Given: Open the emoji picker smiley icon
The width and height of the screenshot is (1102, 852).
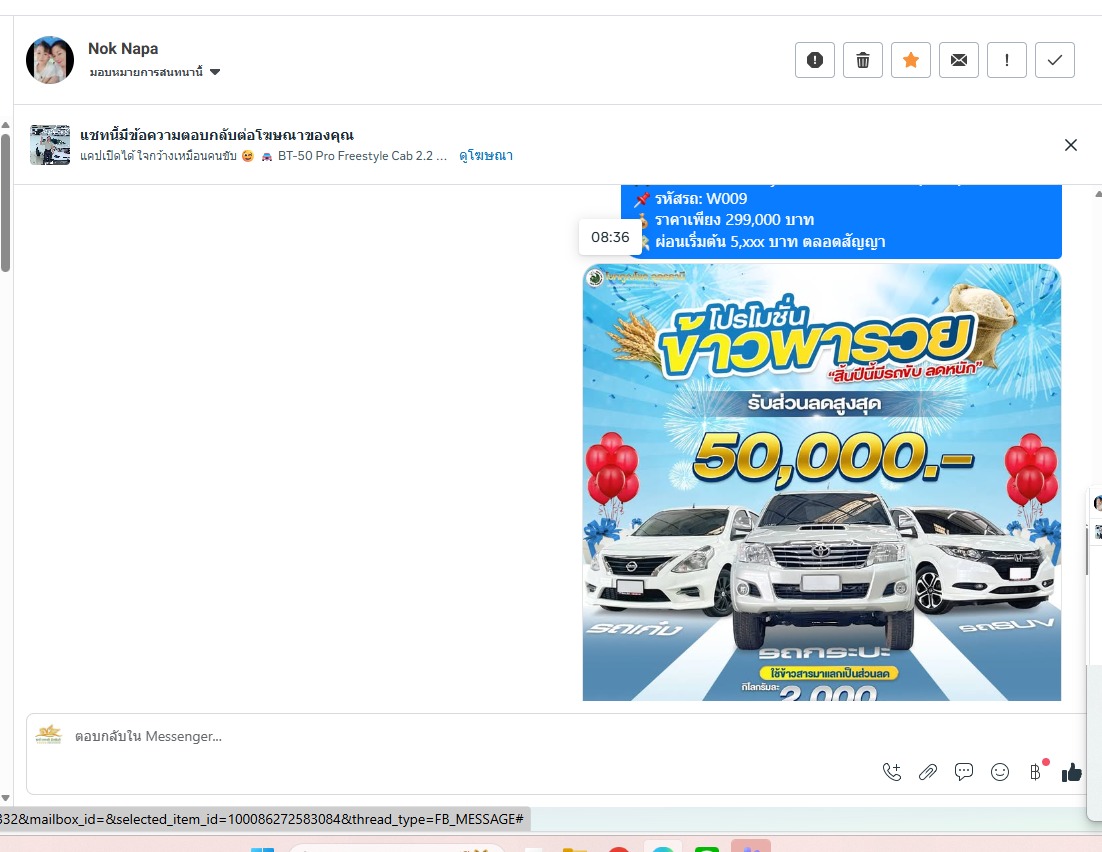Looking at the screenshot, I should (1000, 771).
